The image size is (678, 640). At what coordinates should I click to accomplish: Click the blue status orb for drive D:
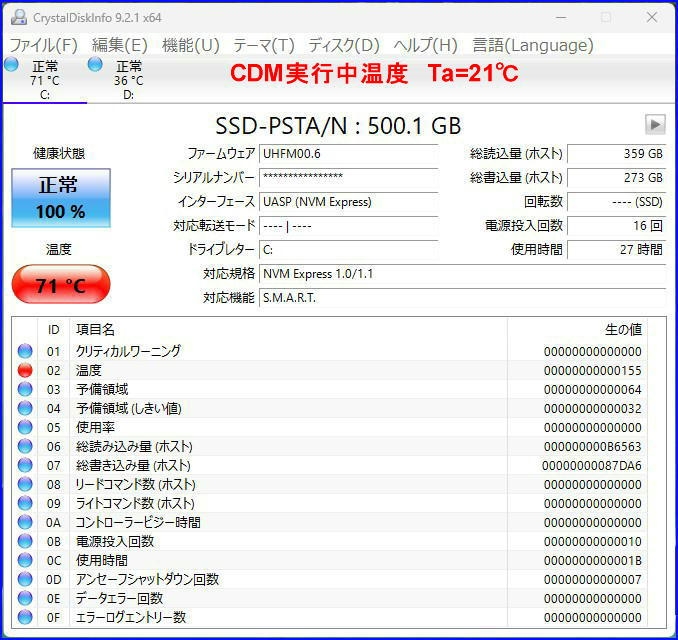coord(95,64)
